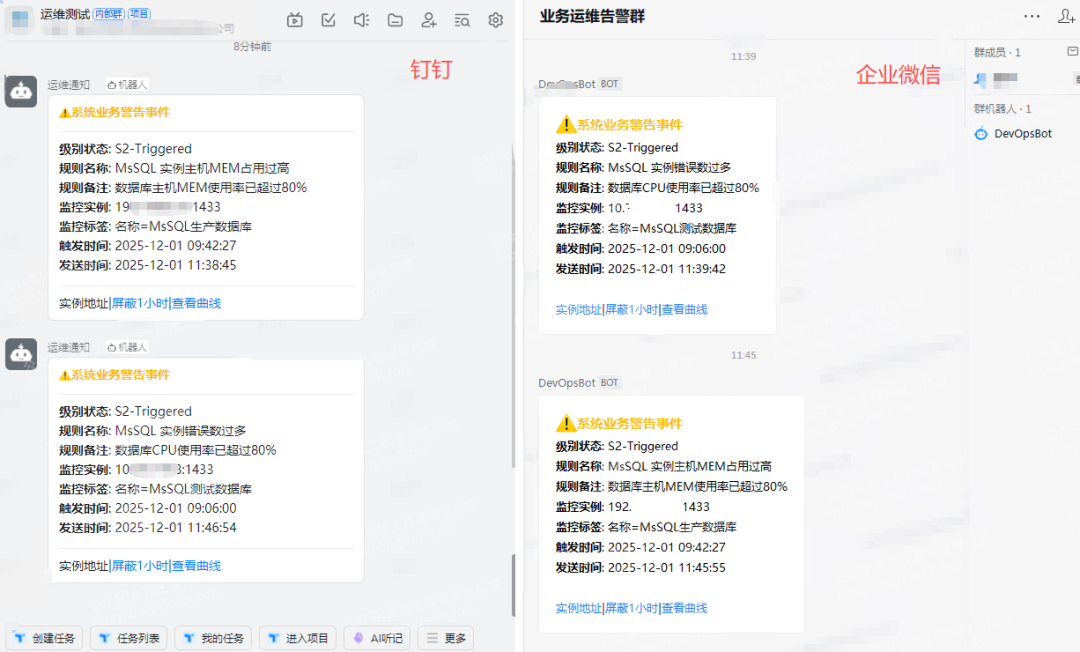The height and width of the screenshot is (652, 1080).
Task: Click 屏蔽1小时 in 11:45 WeCom alert
Action: coord(632,609)
